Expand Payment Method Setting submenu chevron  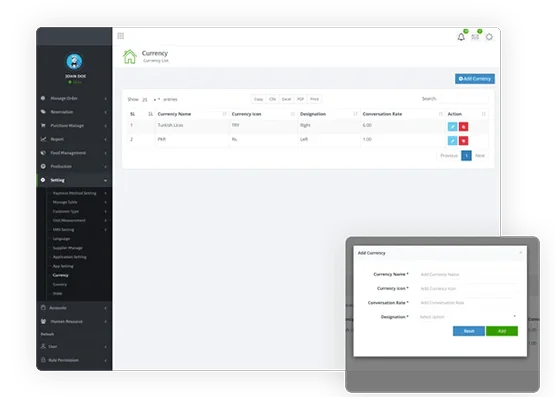tap(105, 193)
